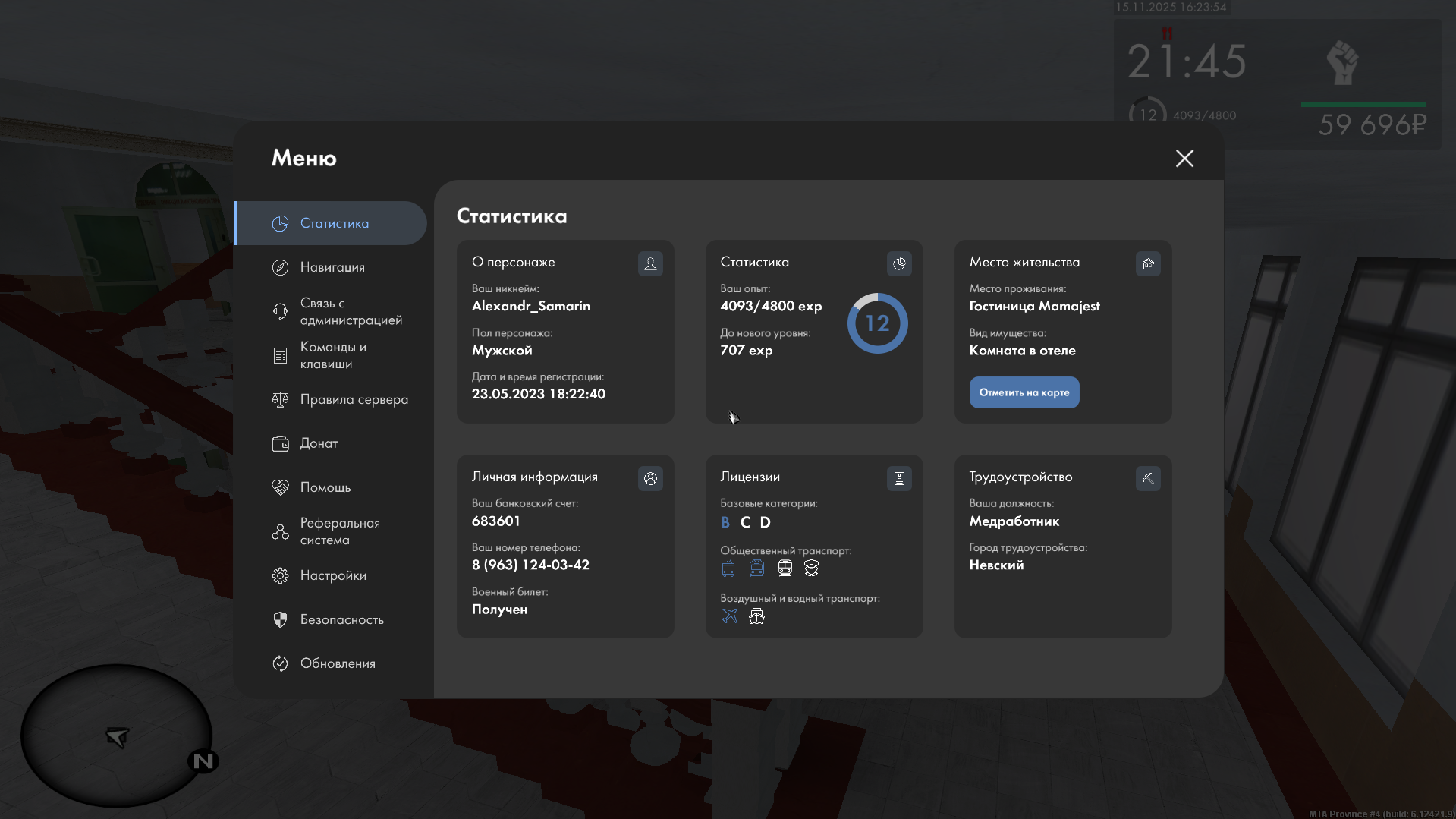Click the scales icon for server rules

click(x=280, y=399)
